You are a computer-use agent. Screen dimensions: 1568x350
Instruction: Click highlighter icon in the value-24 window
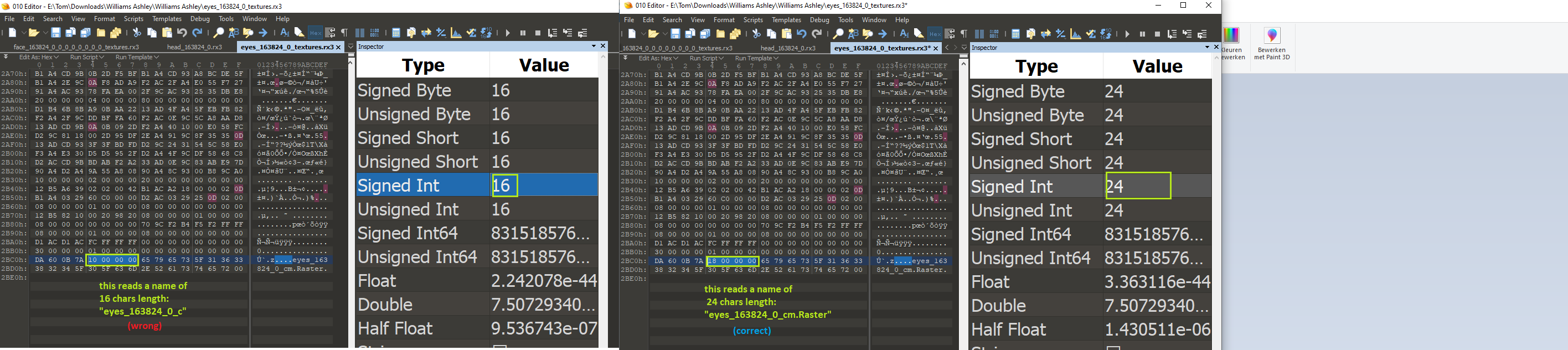click(x=919, y=34)
